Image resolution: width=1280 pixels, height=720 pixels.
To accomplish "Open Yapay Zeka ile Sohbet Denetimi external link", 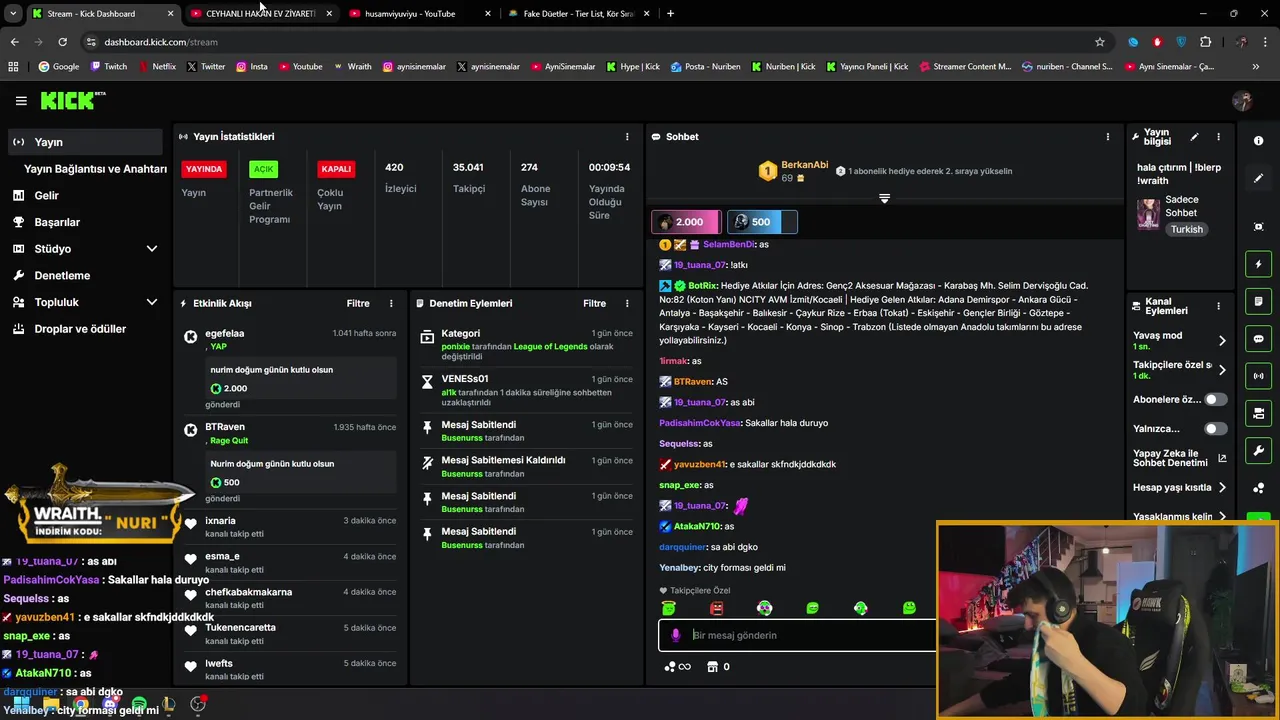I will point(1222,459).
